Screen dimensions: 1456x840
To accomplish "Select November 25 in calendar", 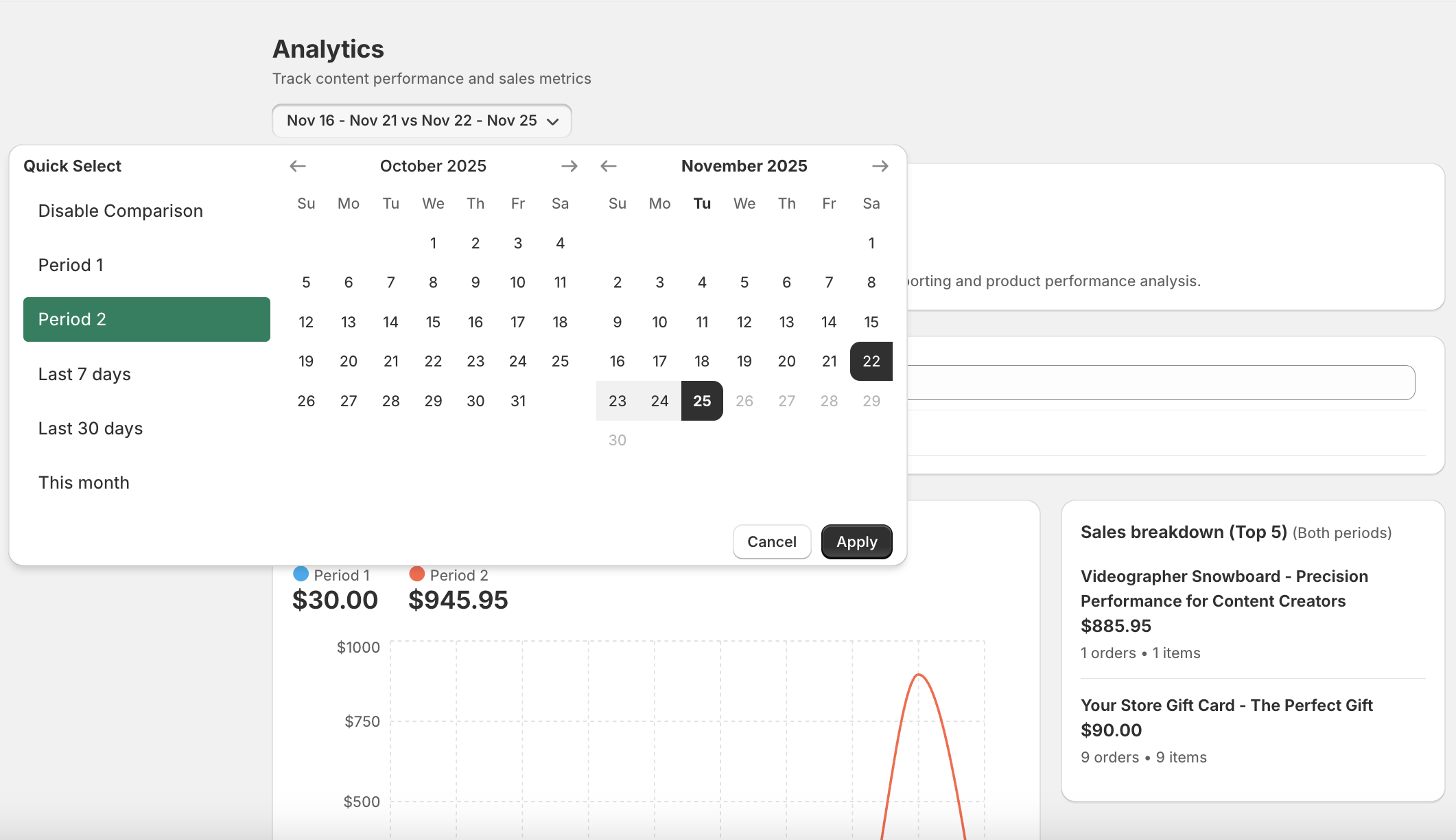I will pyautogui.click(x=701, y=401).
